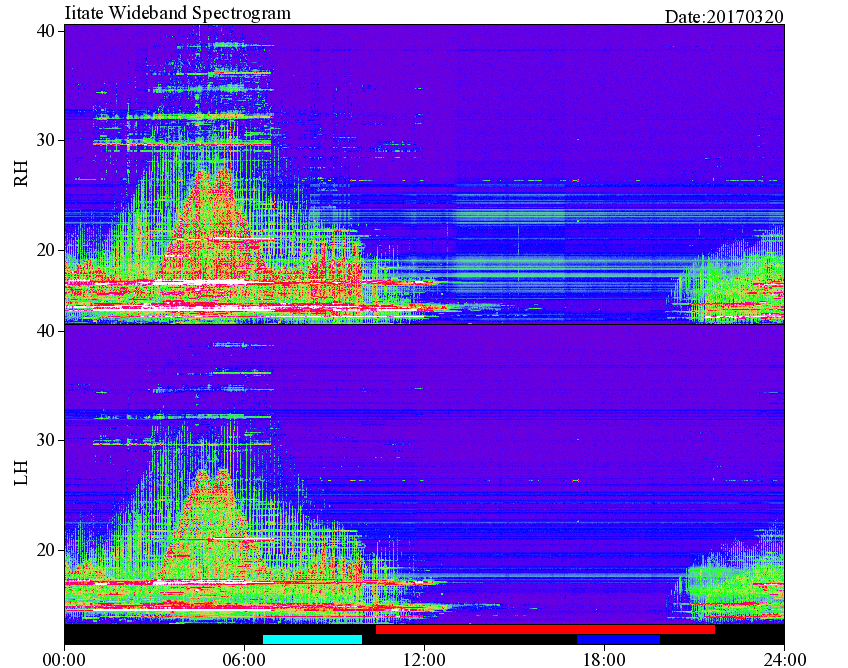
Task: Click the 40 tick on the LH axis
Action: pos(46,330)
